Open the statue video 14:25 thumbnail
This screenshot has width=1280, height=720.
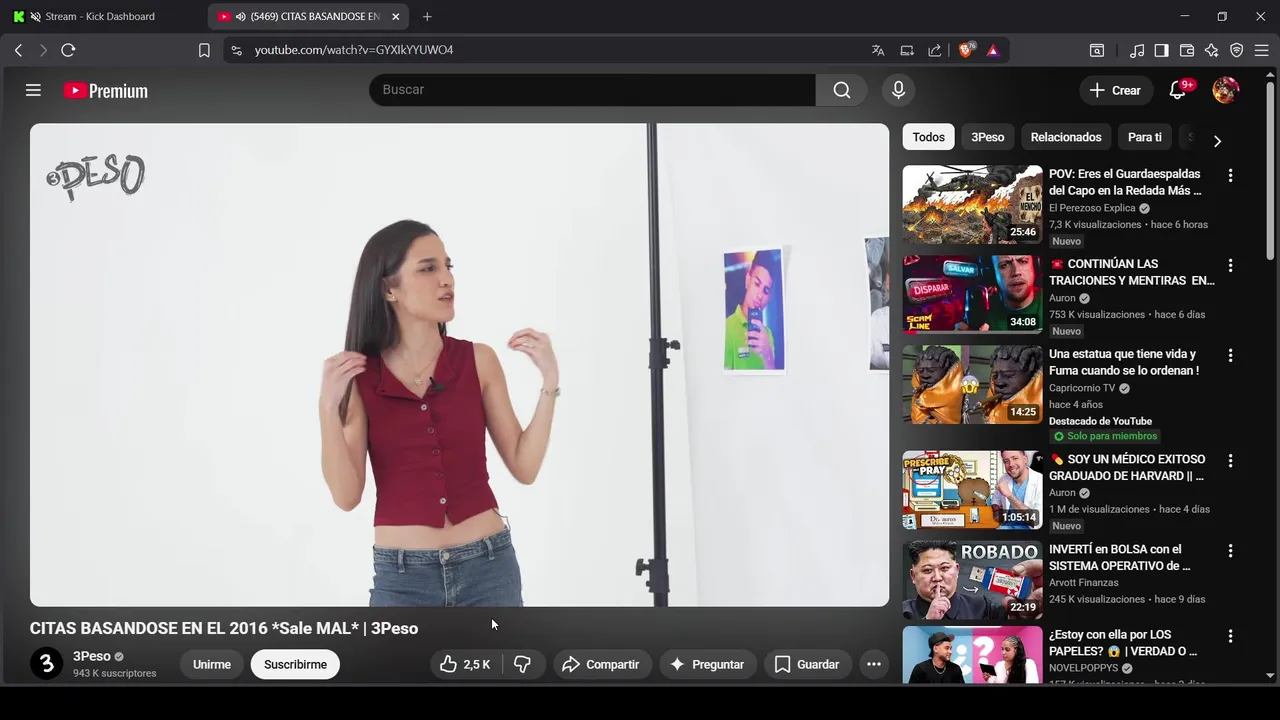coord(972,385)
